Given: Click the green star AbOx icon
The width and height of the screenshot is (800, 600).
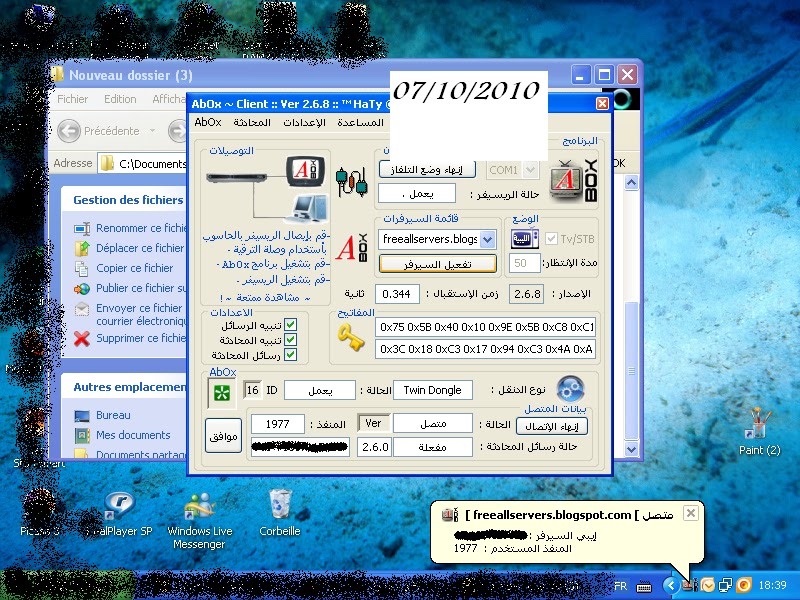Looking at the screenshot, I should point(222,393).
